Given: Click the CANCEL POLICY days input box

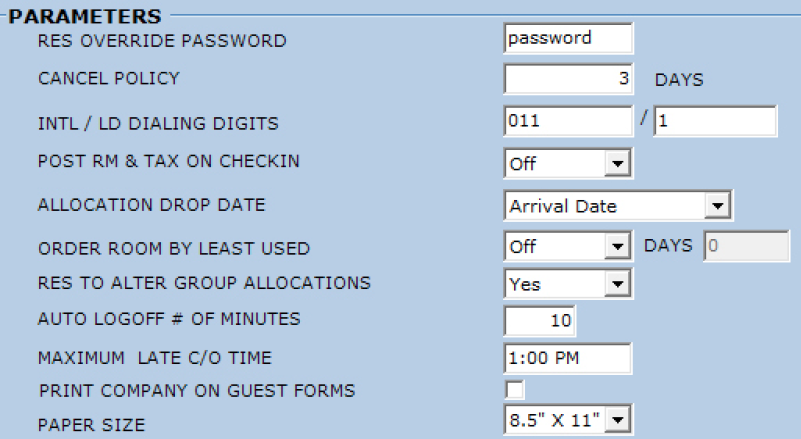Looking at the screenshot, I should (568, 79).
